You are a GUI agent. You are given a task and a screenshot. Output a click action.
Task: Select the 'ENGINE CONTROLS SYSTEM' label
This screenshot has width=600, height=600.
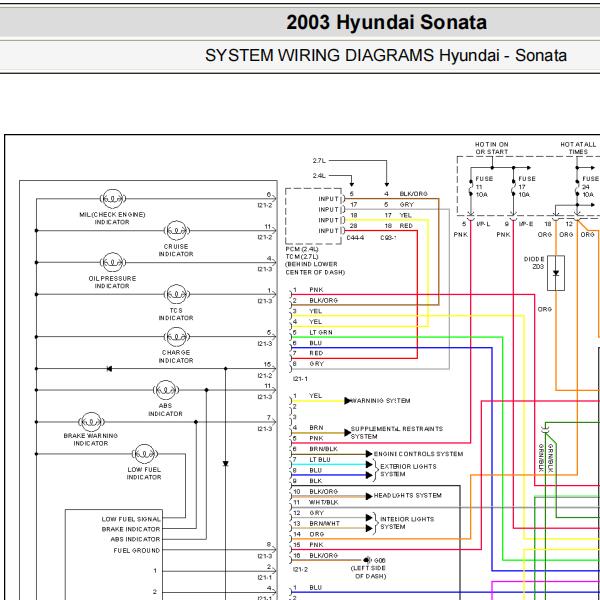(418, 454)
